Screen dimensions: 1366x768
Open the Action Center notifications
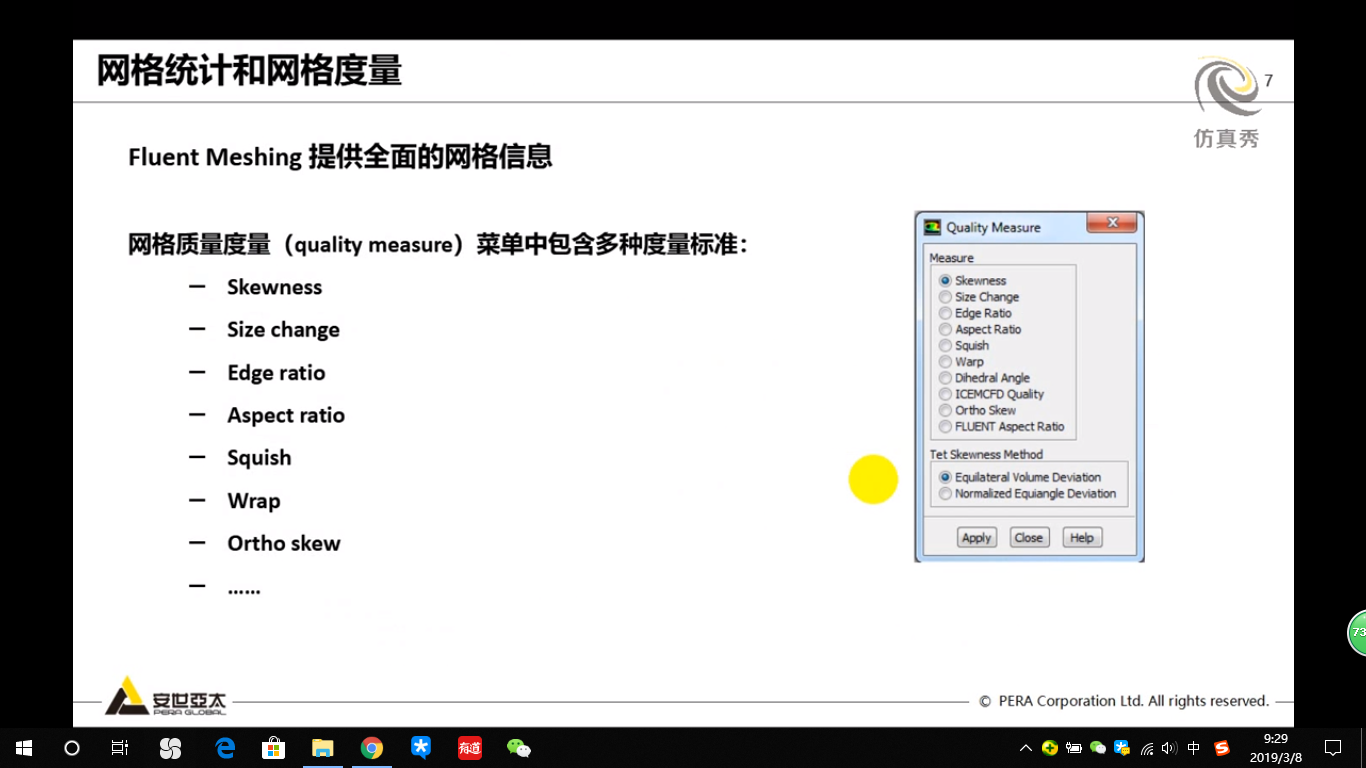point(1332,747)
